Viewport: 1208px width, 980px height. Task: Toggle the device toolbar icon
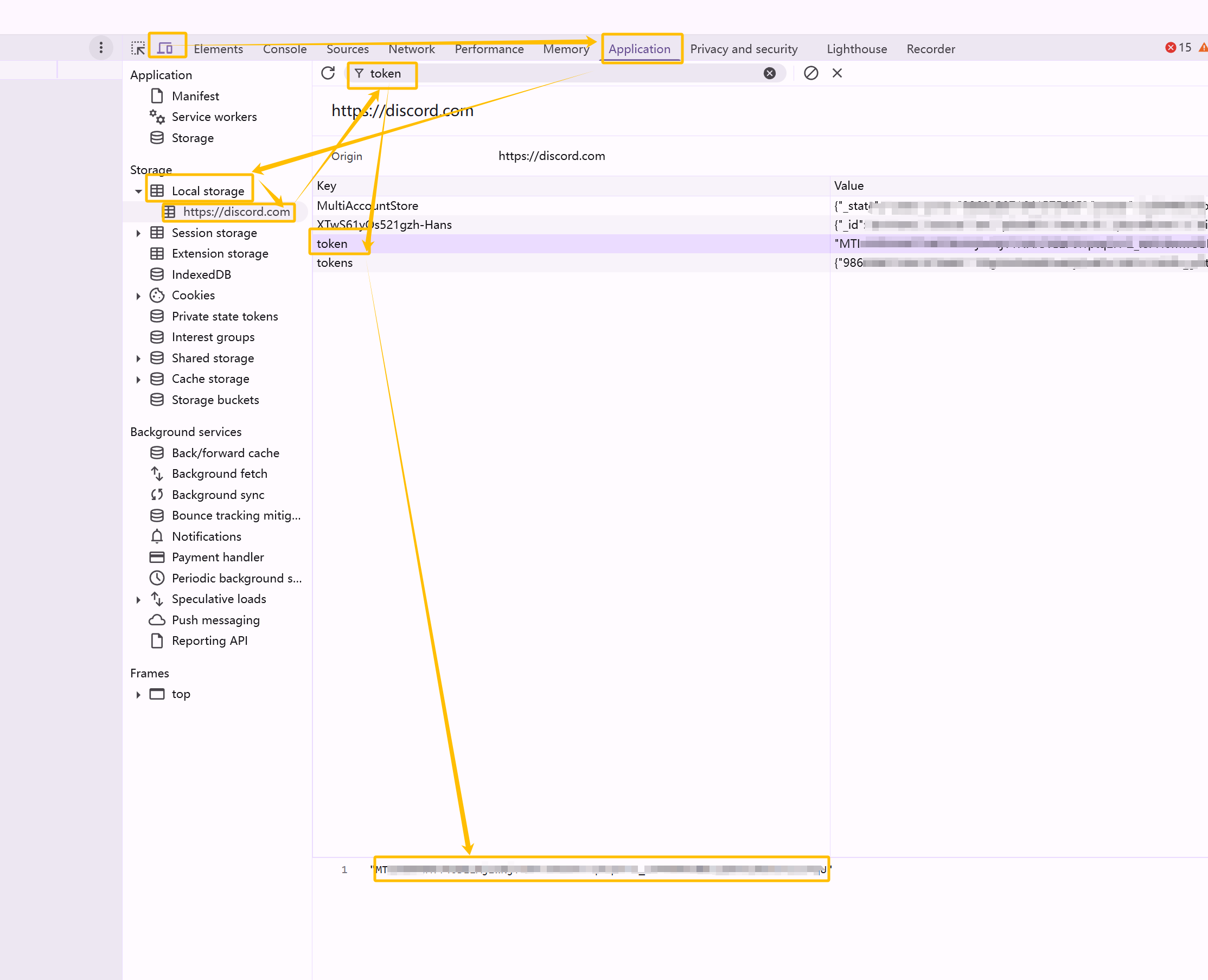tap(165, 49)
